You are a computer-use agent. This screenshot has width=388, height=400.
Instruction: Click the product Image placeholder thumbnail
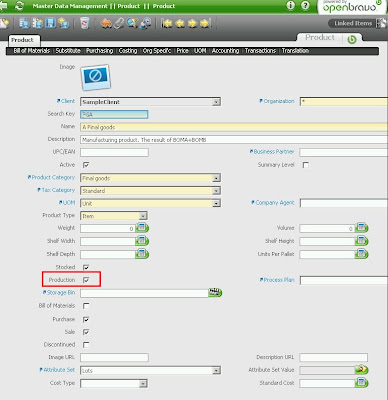click(95, 77)
